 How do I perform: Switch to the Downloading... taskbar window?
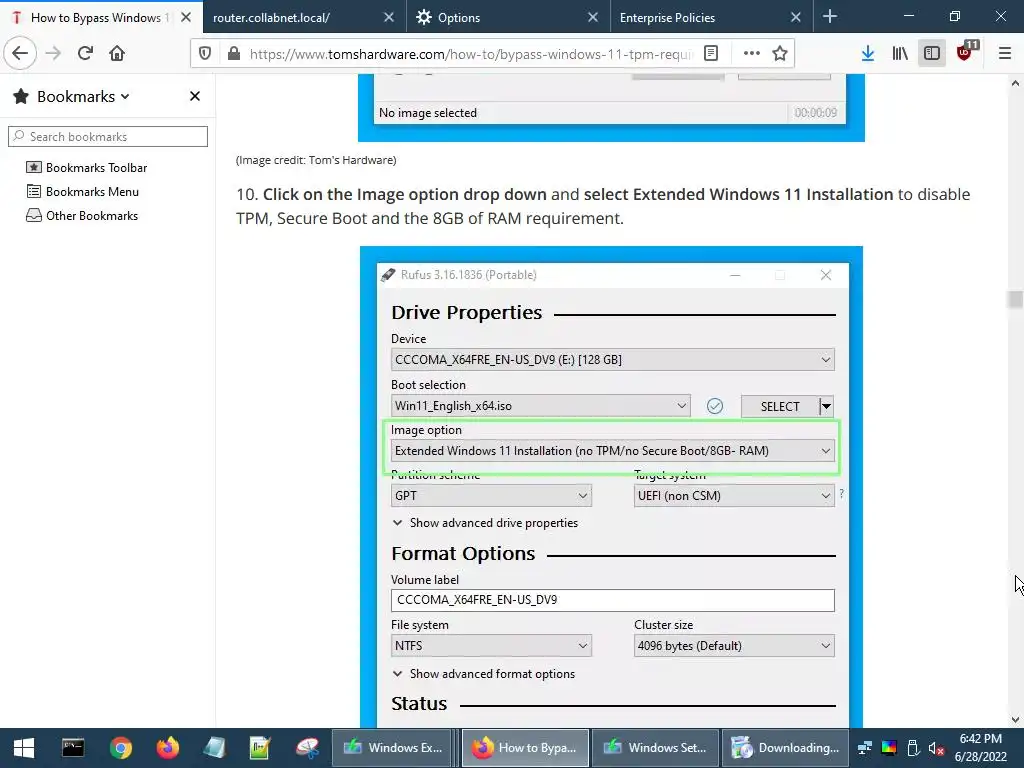point(786,748)
